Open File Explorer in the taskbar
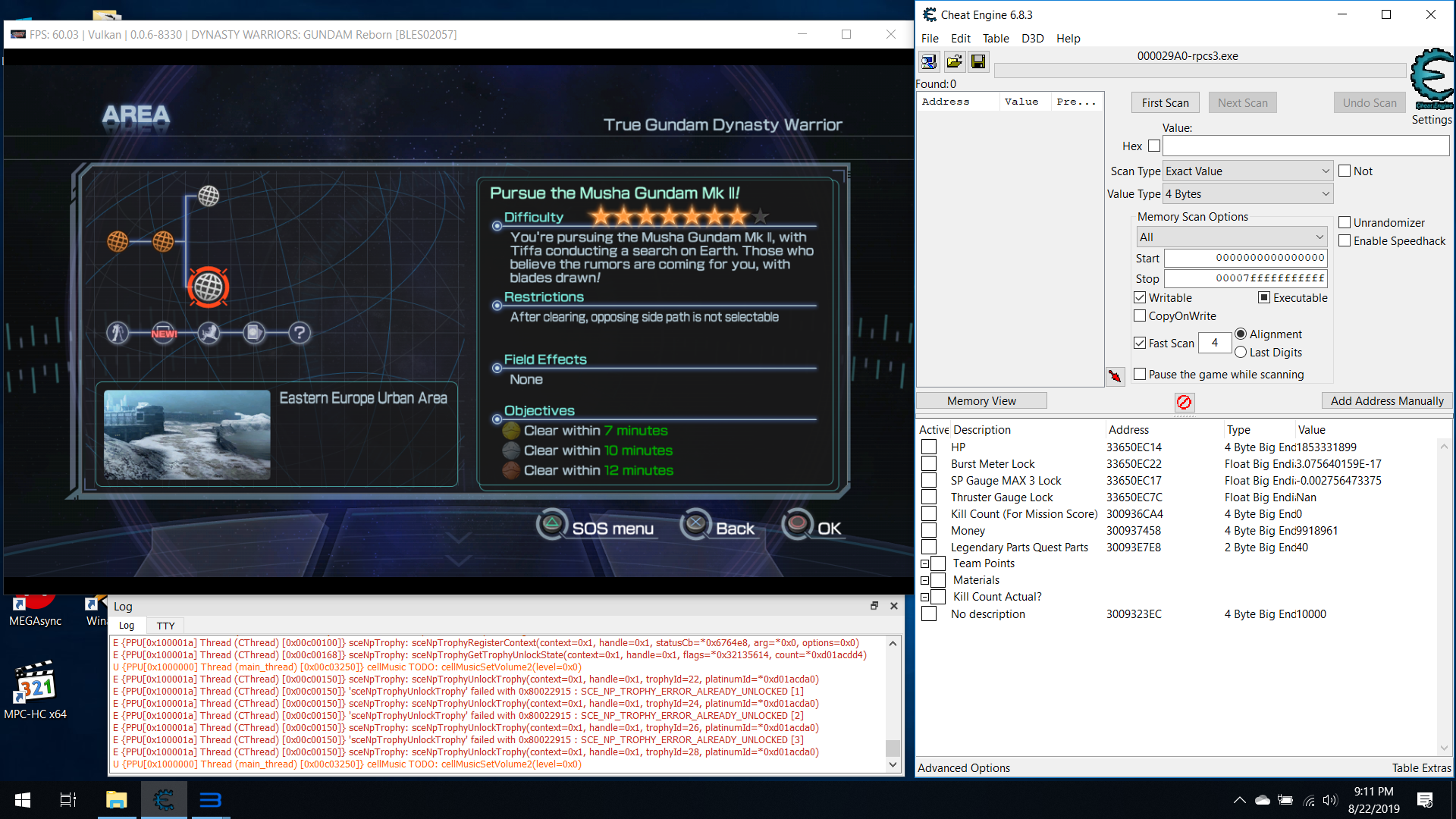The height and width of the screenshot is (819, 1456). coord(116,800)
